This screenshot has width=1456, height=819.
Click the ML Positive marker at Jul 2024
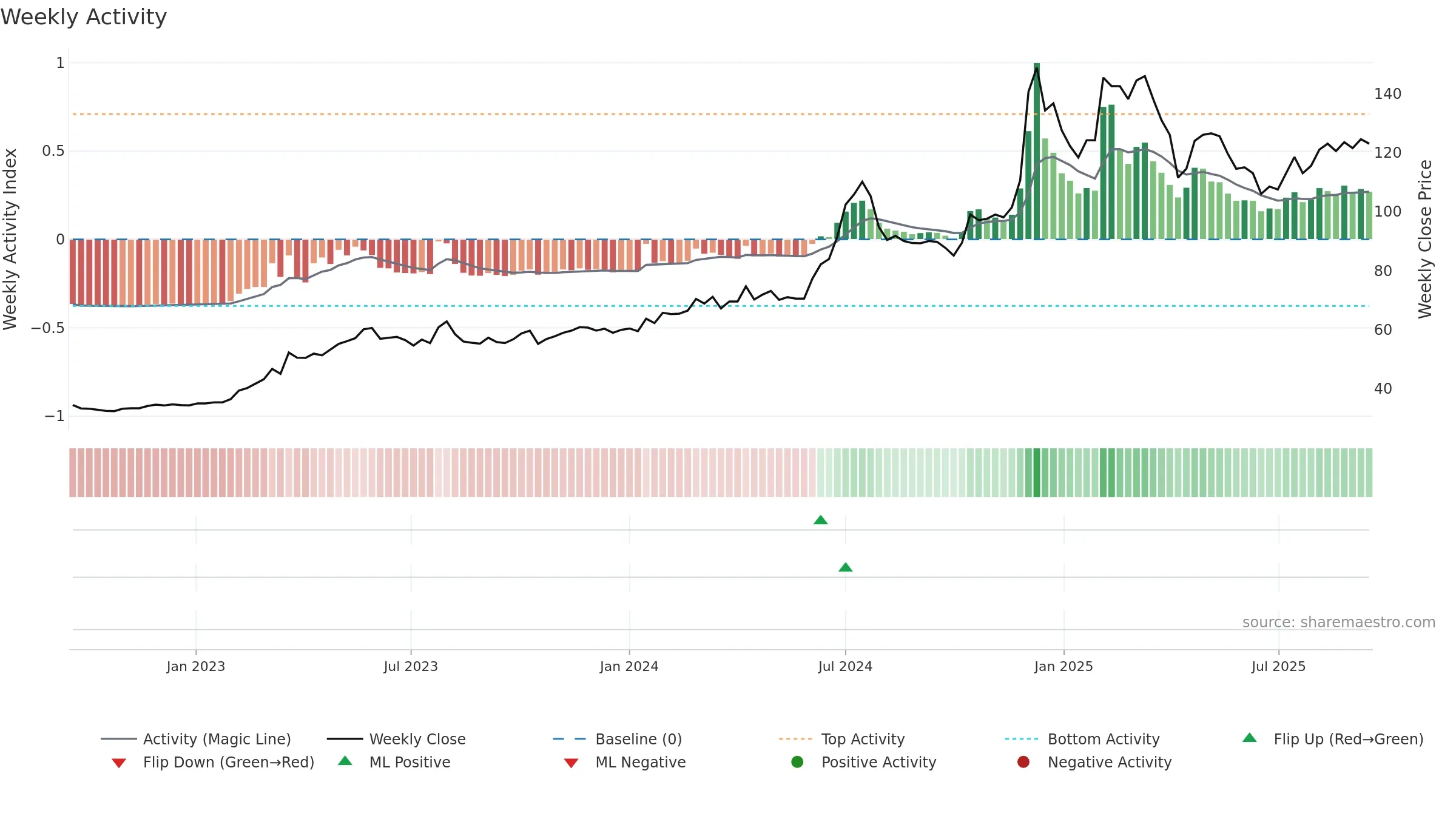[x=846, y=567]
